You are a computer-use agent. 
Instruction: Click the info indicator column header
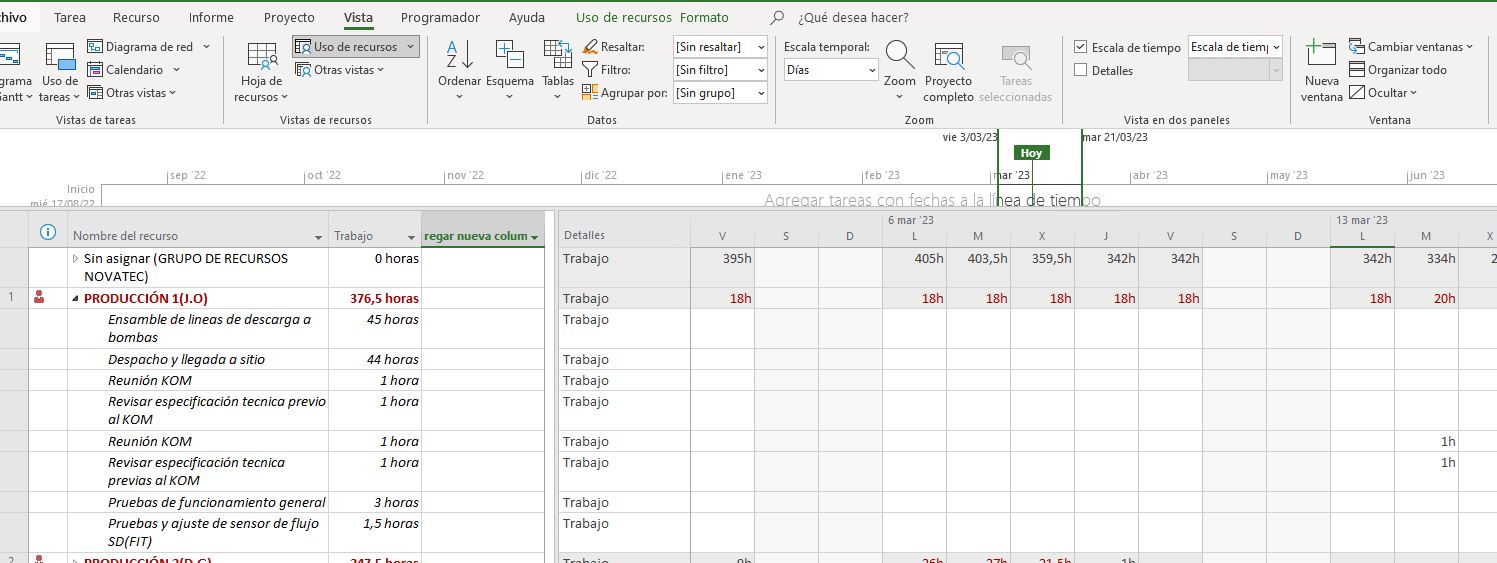[47, 233]
